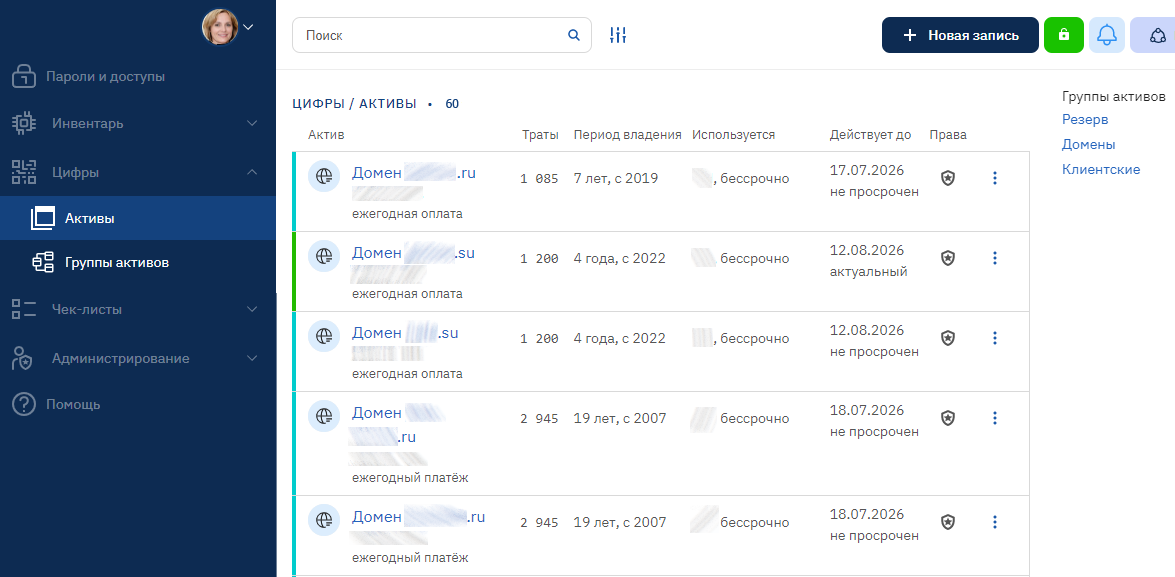This screenshot has width=1175, height=577.
Task: Click the Действует до column header
Action: pos(870,135)
